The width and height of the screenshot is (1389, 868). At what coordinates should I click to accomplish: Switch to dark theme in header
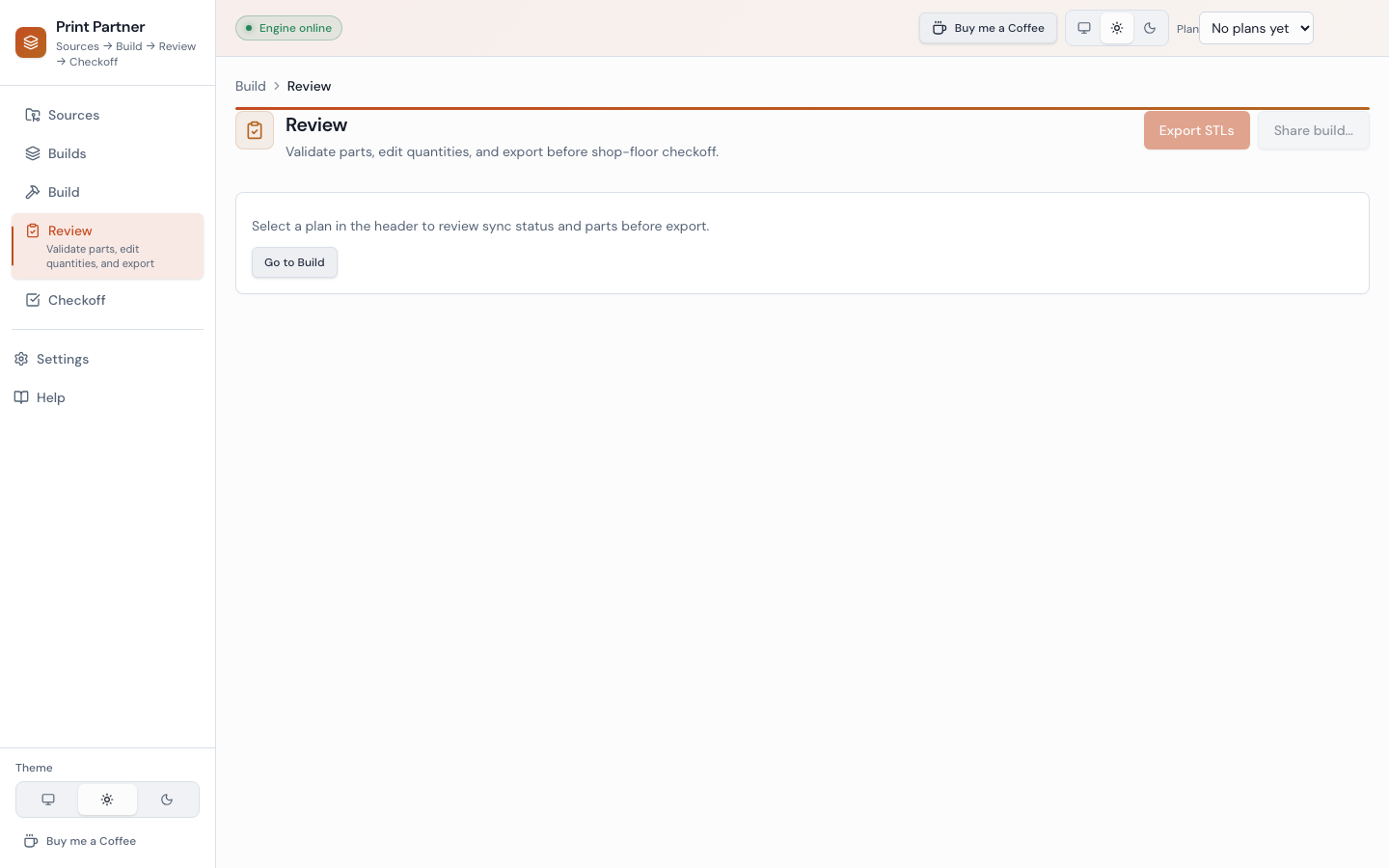1150,28
